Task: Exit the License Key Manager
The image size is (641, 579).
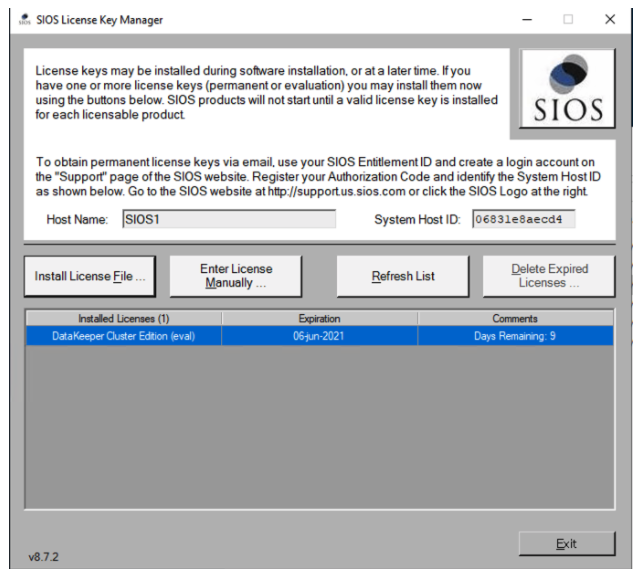Action: pos(567,544)
